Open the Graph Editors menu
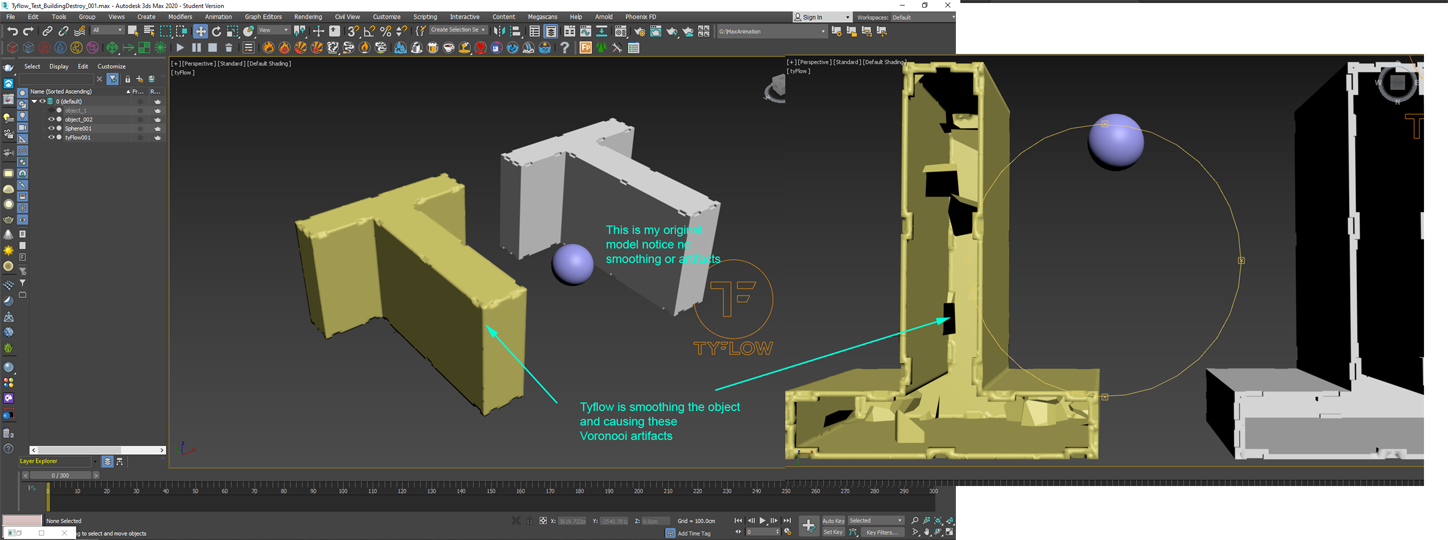Screen dimensions: 1448x540 coord(263,17)
